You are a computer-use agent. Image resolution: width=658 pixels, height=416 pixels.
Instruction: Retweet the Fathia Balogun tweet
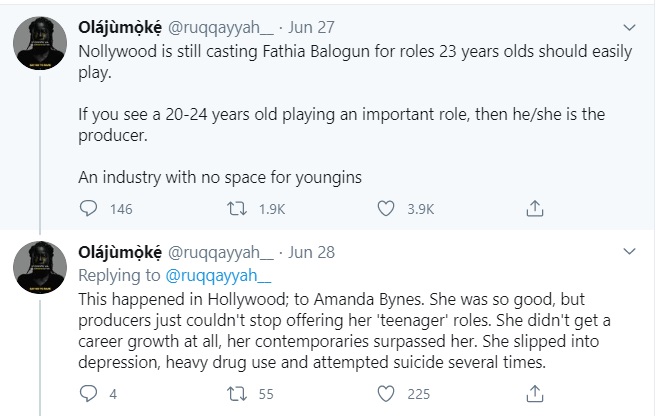[237, 208]
